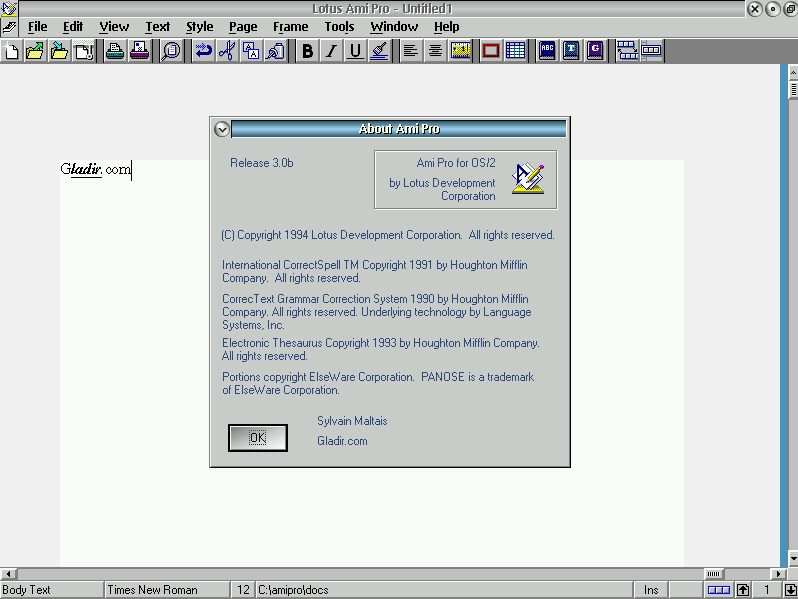Open the Body Text style list
The width and height of the screenshot is (798, 599).
[52, 590]
